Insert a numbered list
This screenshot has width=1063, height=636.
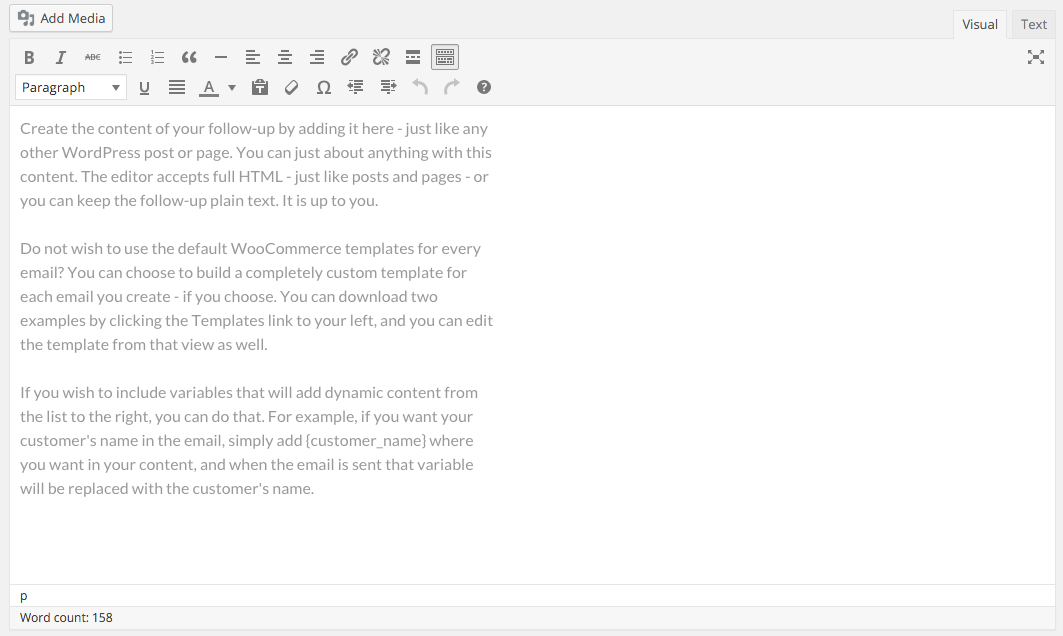157,57
